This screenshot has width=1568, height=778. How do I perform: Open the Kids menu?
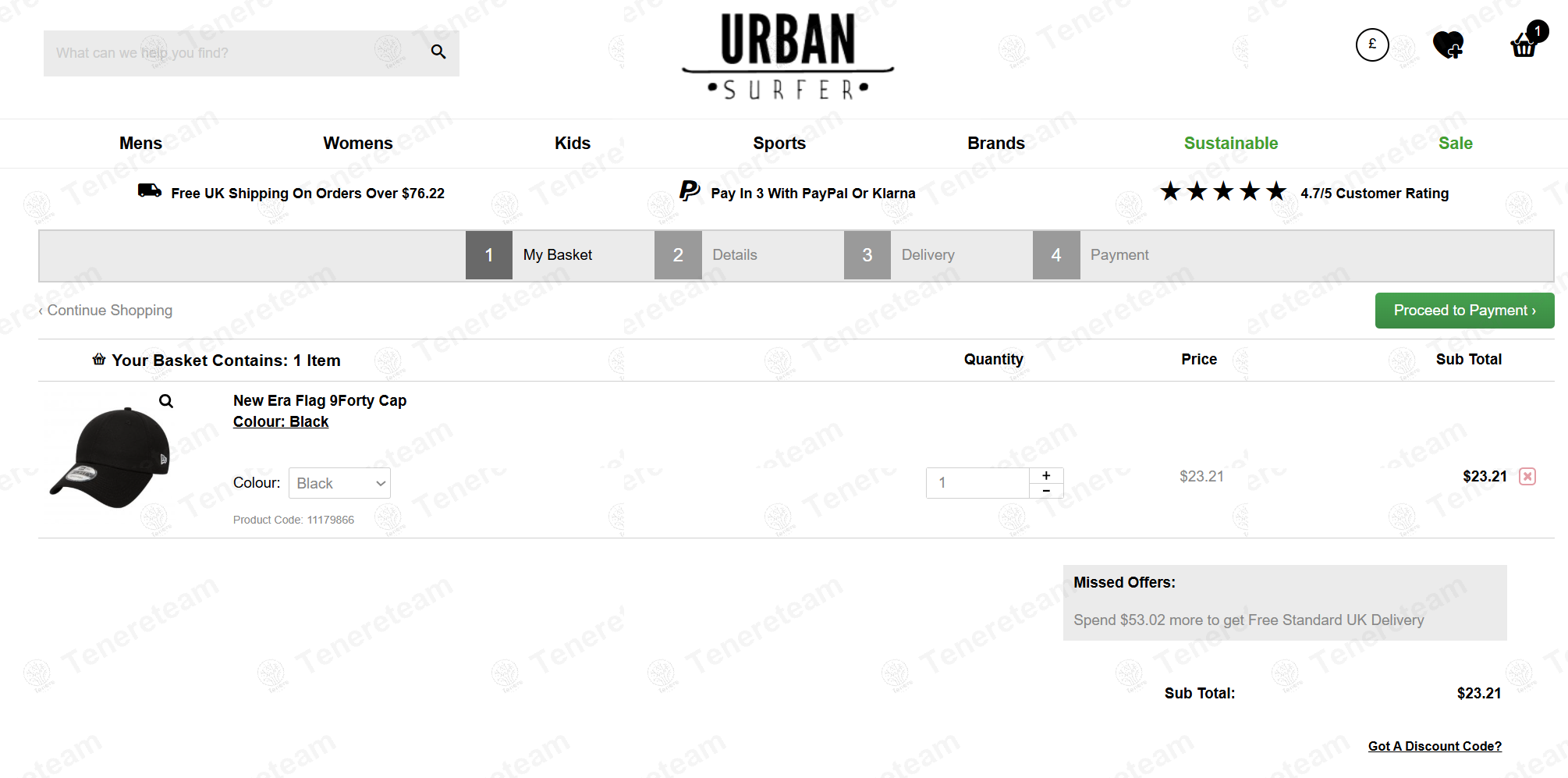tap(573, 144)
